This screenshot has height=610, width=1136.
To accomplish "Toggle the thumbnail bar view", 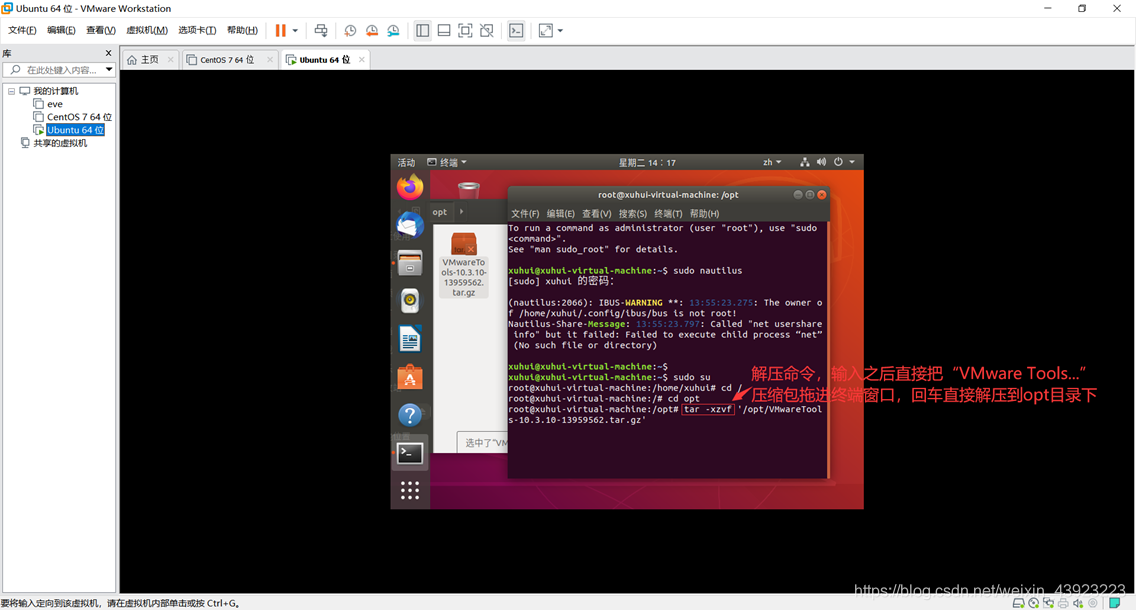I will [444, 30].
